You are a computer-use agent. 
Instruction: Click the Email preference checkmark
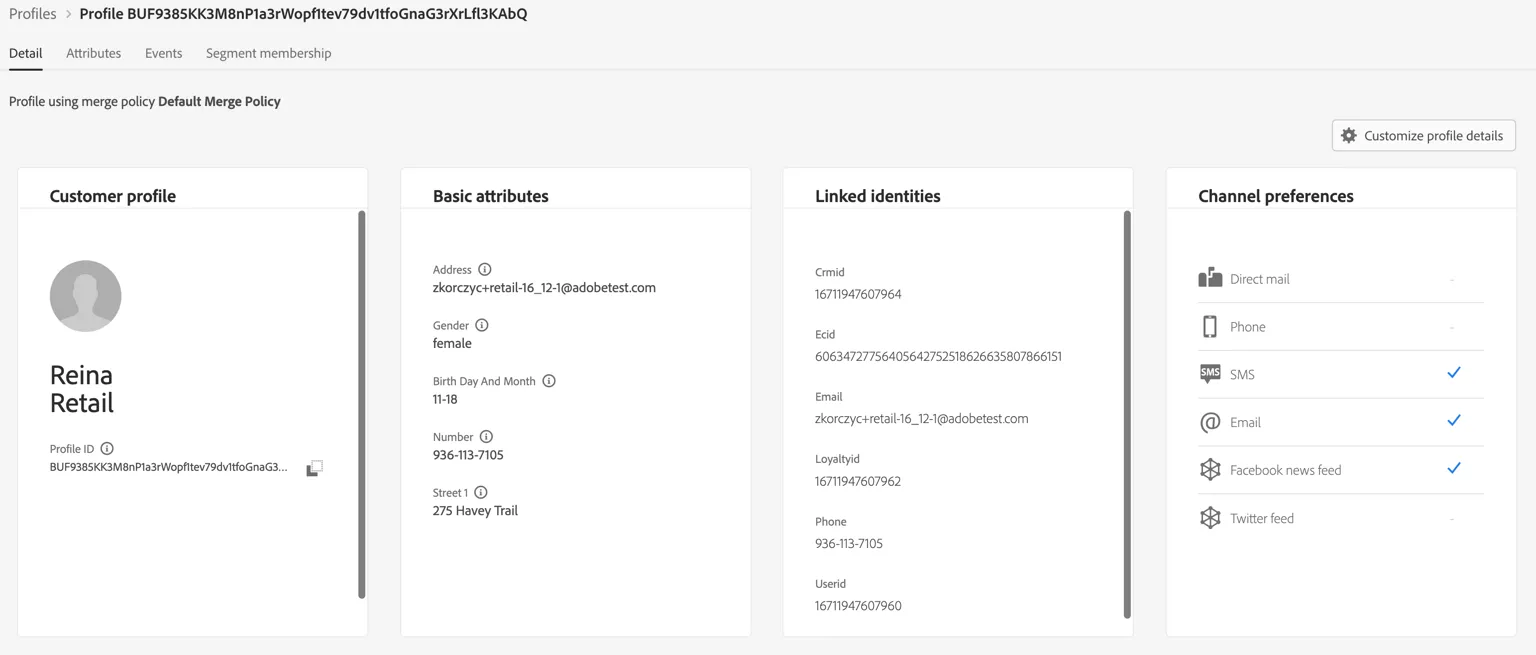[x=1454, y=421]
